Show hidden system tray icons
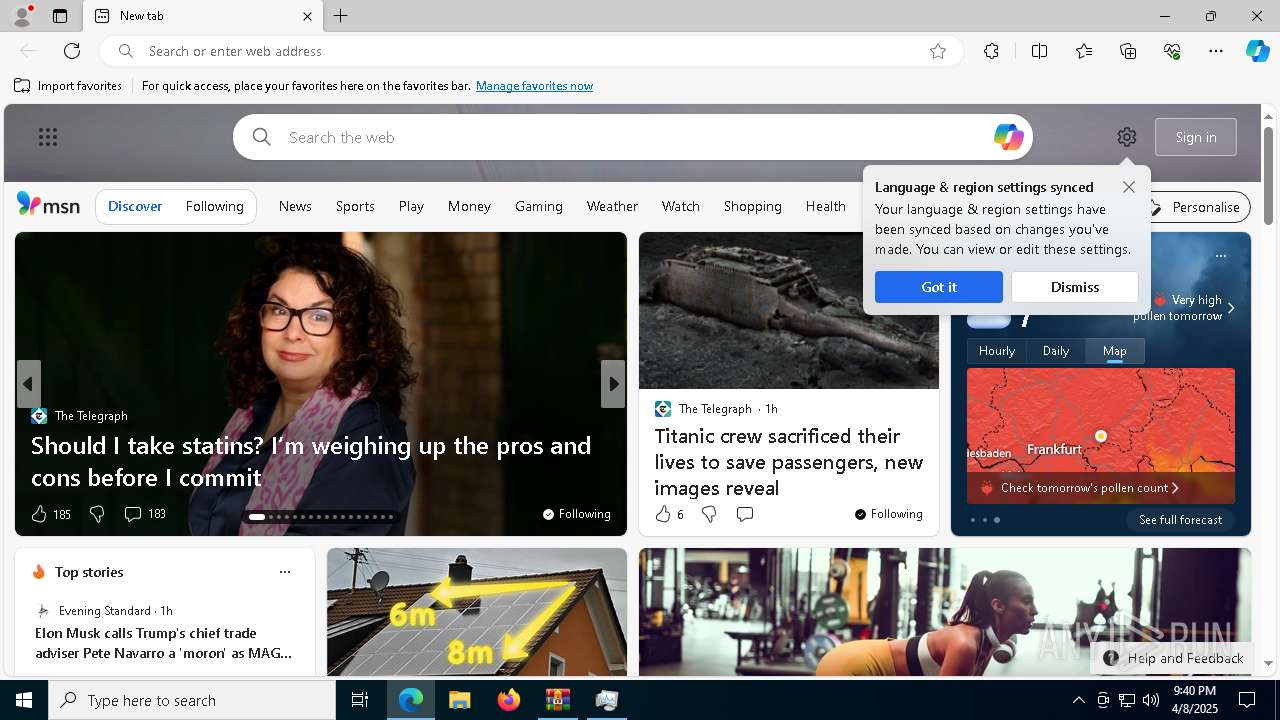 click(x=1078, y=700)
